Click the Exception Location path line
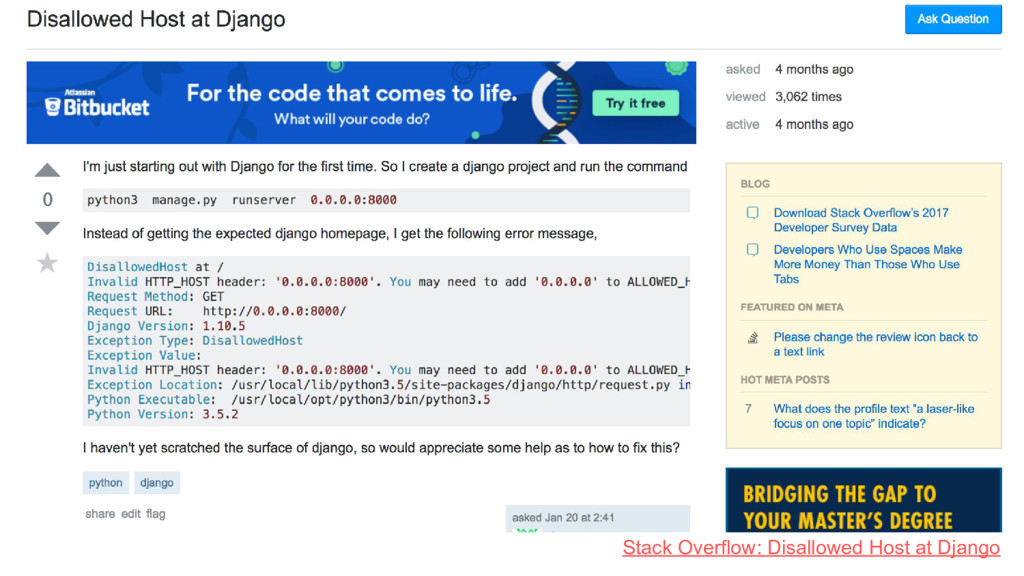 (x=389, y=385)
